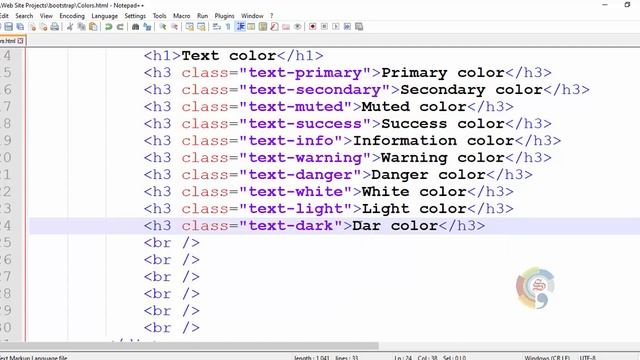Open the Macro menu
Screen dimensions: 640x360
tap(182, 16)
